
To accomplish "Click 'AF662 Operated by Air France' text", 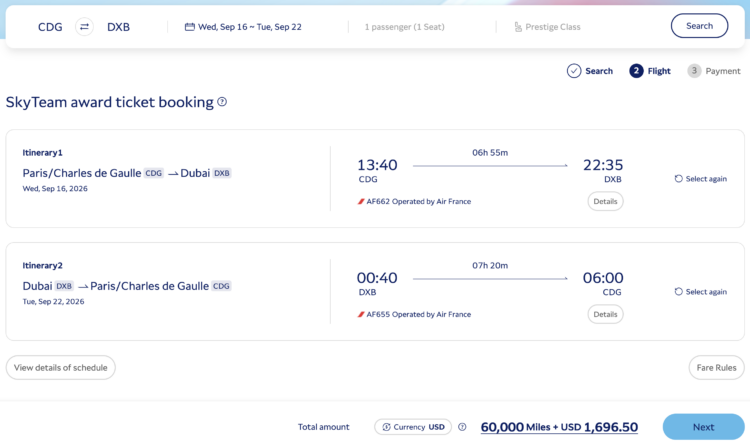I will 419,201.
